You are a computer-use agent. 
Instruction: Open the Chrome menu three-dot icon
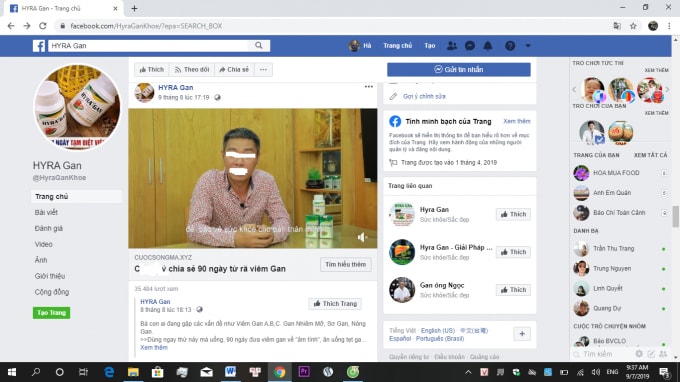pos(669,26)
